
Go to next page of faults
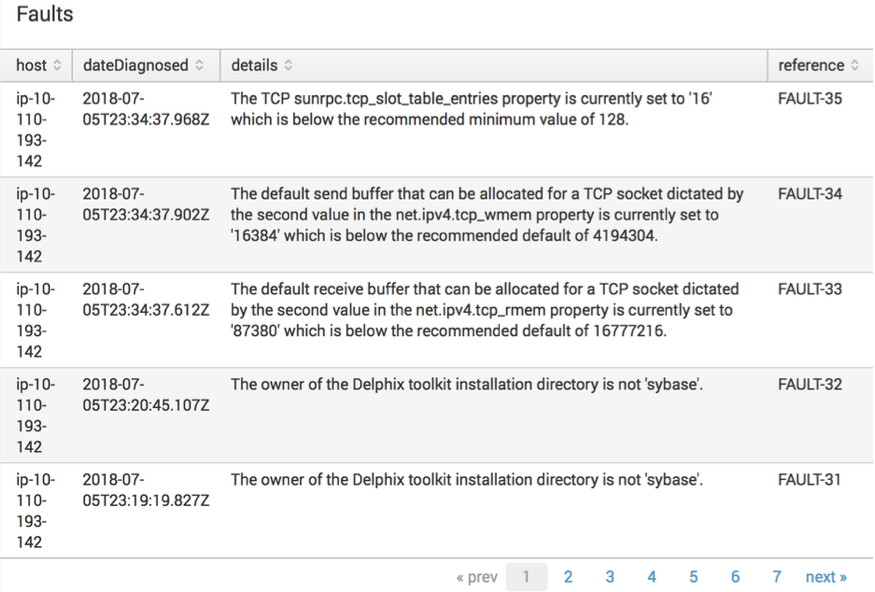pos(826,577)
